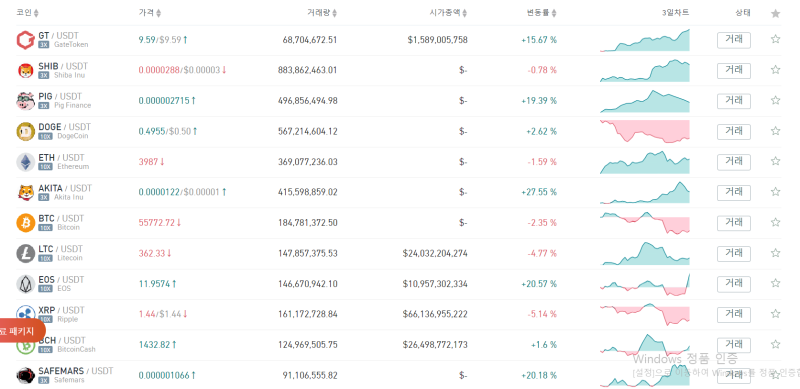Viewport: 800px width, 389px height.
Task: Click the GateToken coin logo icon
Action: (x=26, y=40)
